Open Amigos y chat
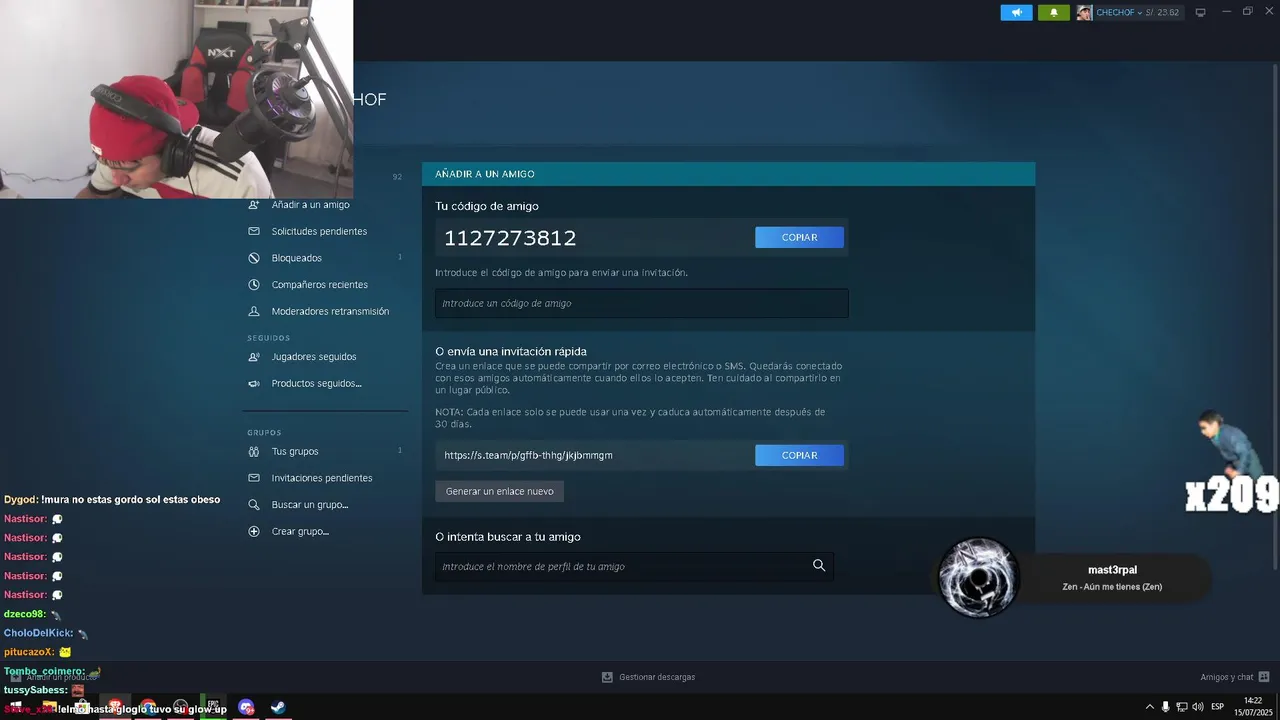1280x720 pixels. click(1227, 677)
